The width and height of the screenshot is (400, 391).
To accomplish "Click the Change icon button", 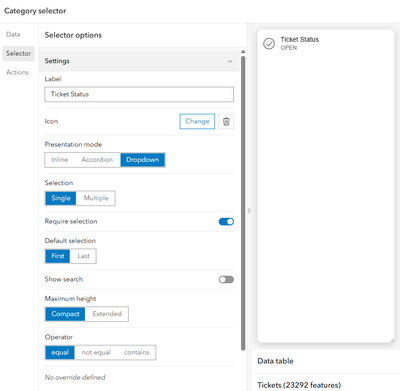I will tap(197, 121).
